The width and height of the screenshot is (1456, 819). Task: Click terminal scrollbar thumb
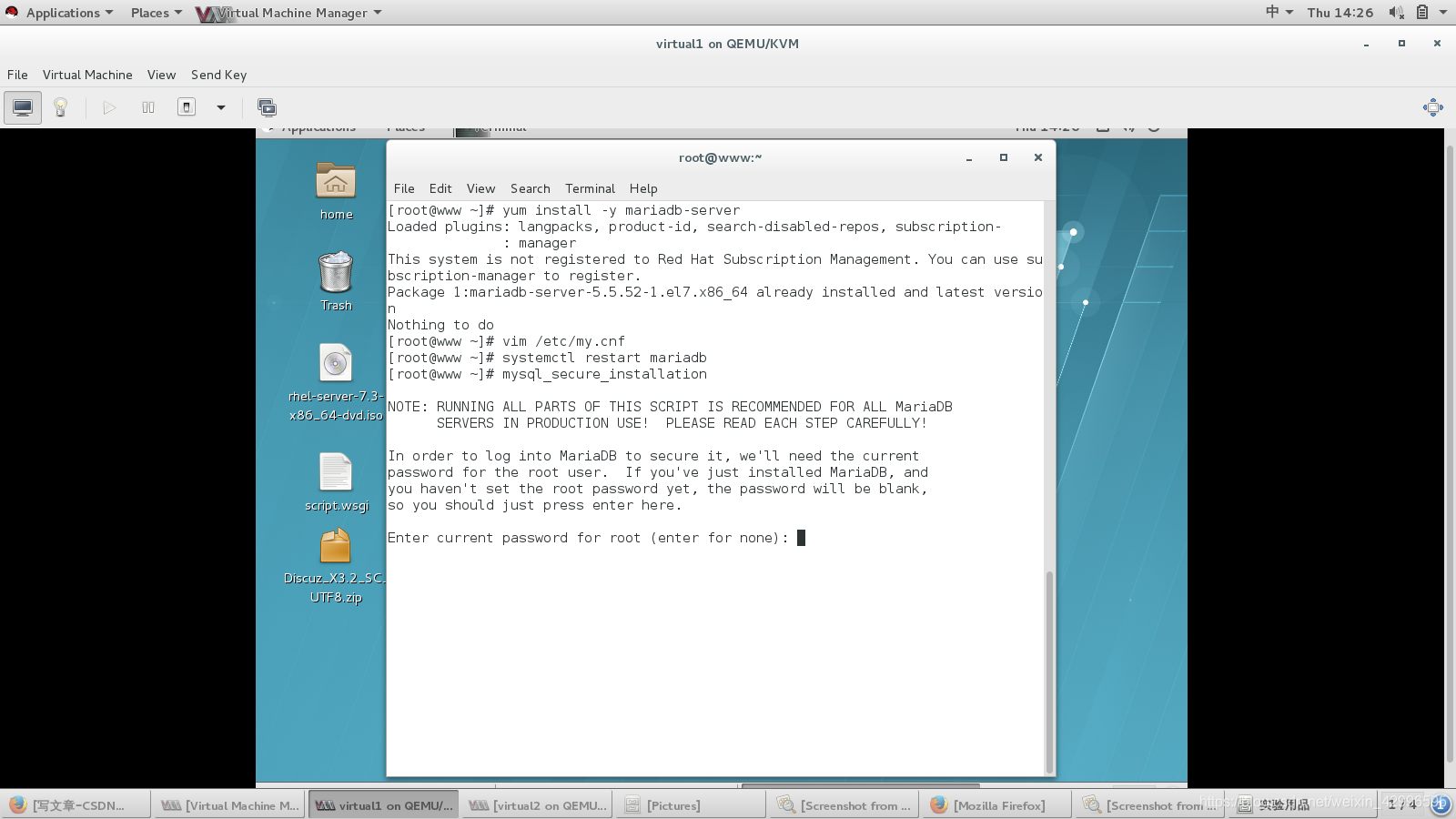[x=1049, y=672]
